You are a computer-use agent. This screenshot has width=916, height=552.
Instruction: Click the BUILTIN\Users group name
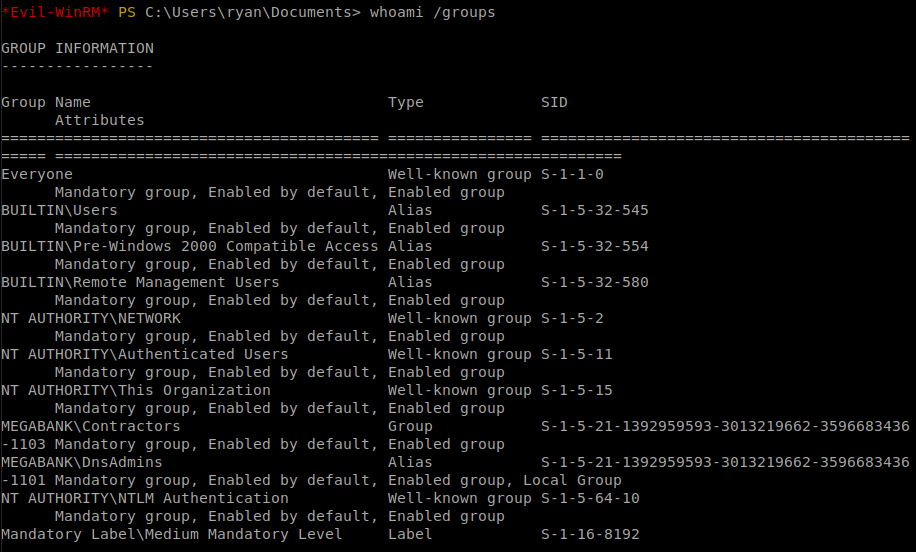coord(59,210)
